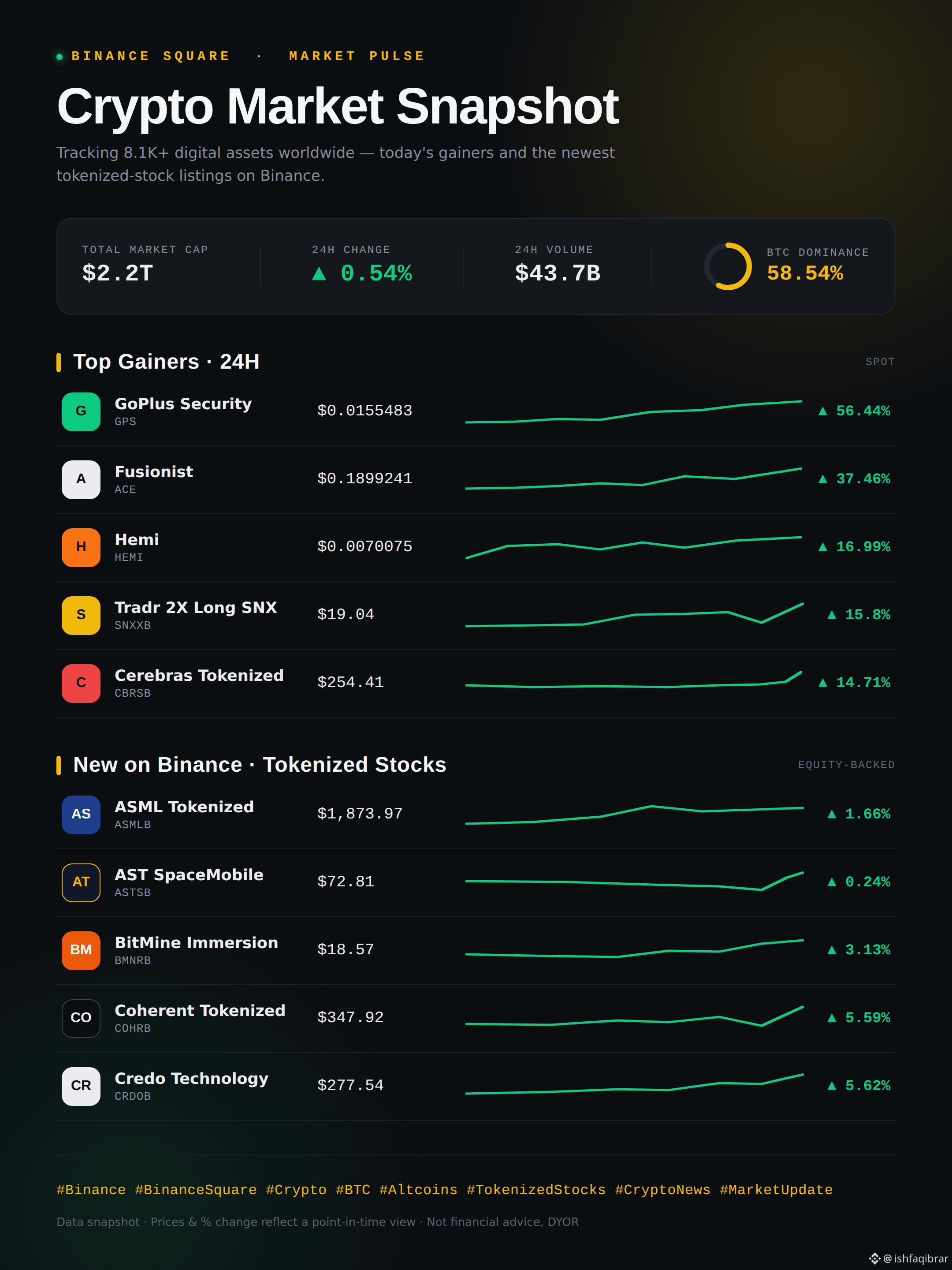Click the 5.62% gain for Credo Technology

coord(859,1086)
